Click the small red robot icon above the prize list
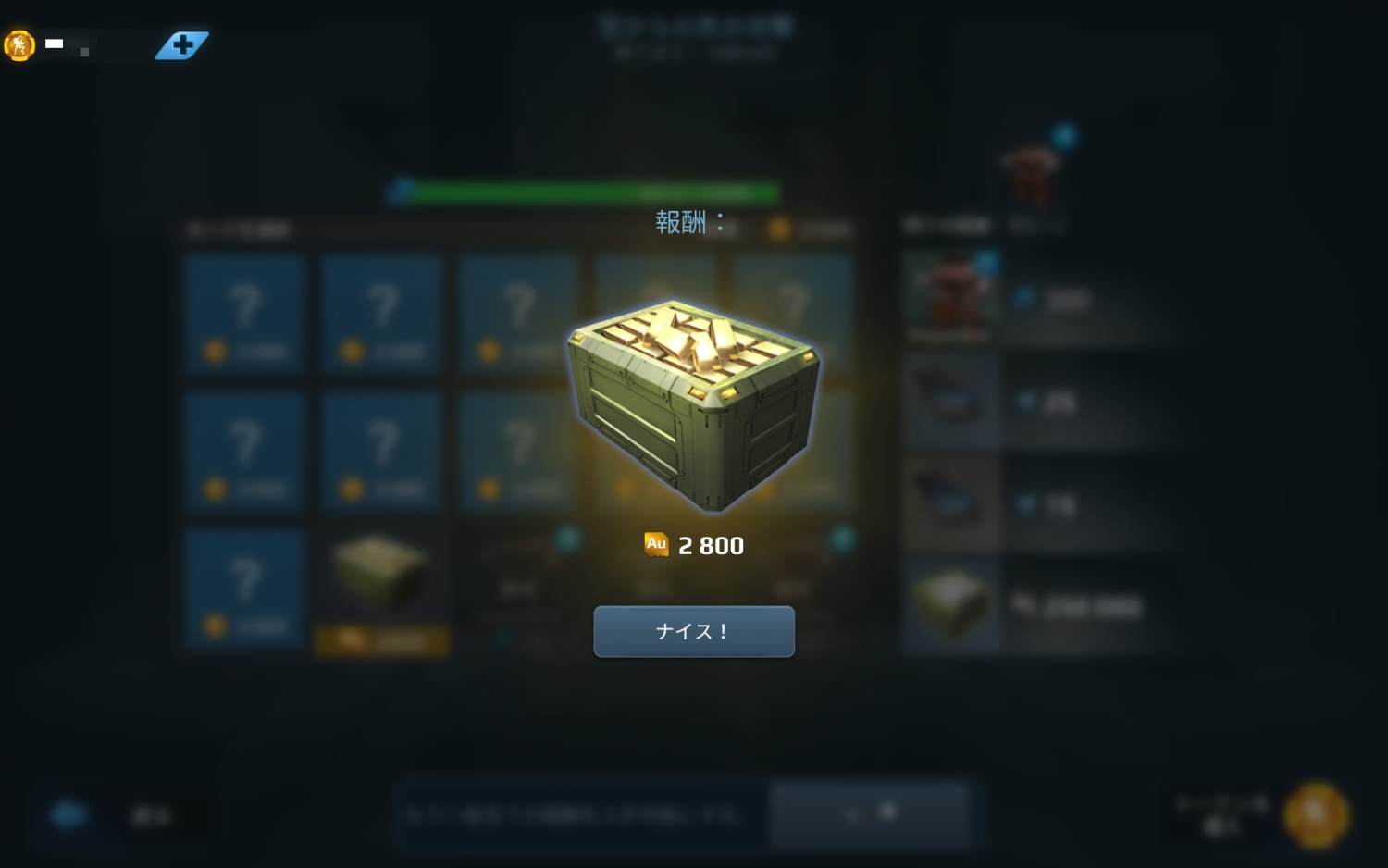The image size is (1388, 868). click(x=1032, y=173)
